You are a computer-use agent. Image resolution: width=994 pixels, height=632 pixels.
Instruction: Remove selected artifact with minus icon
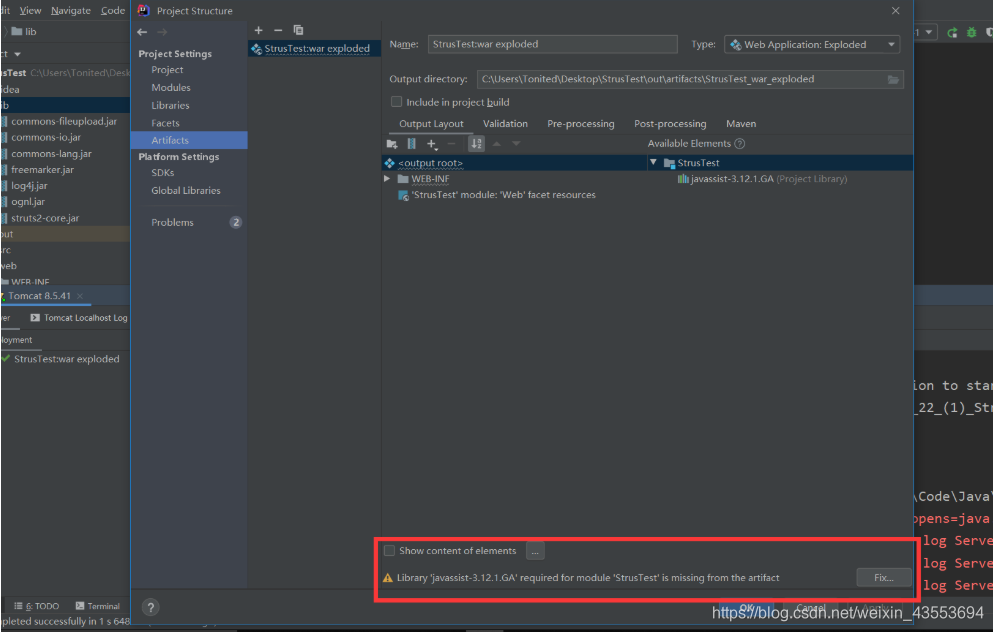point(278,30)
